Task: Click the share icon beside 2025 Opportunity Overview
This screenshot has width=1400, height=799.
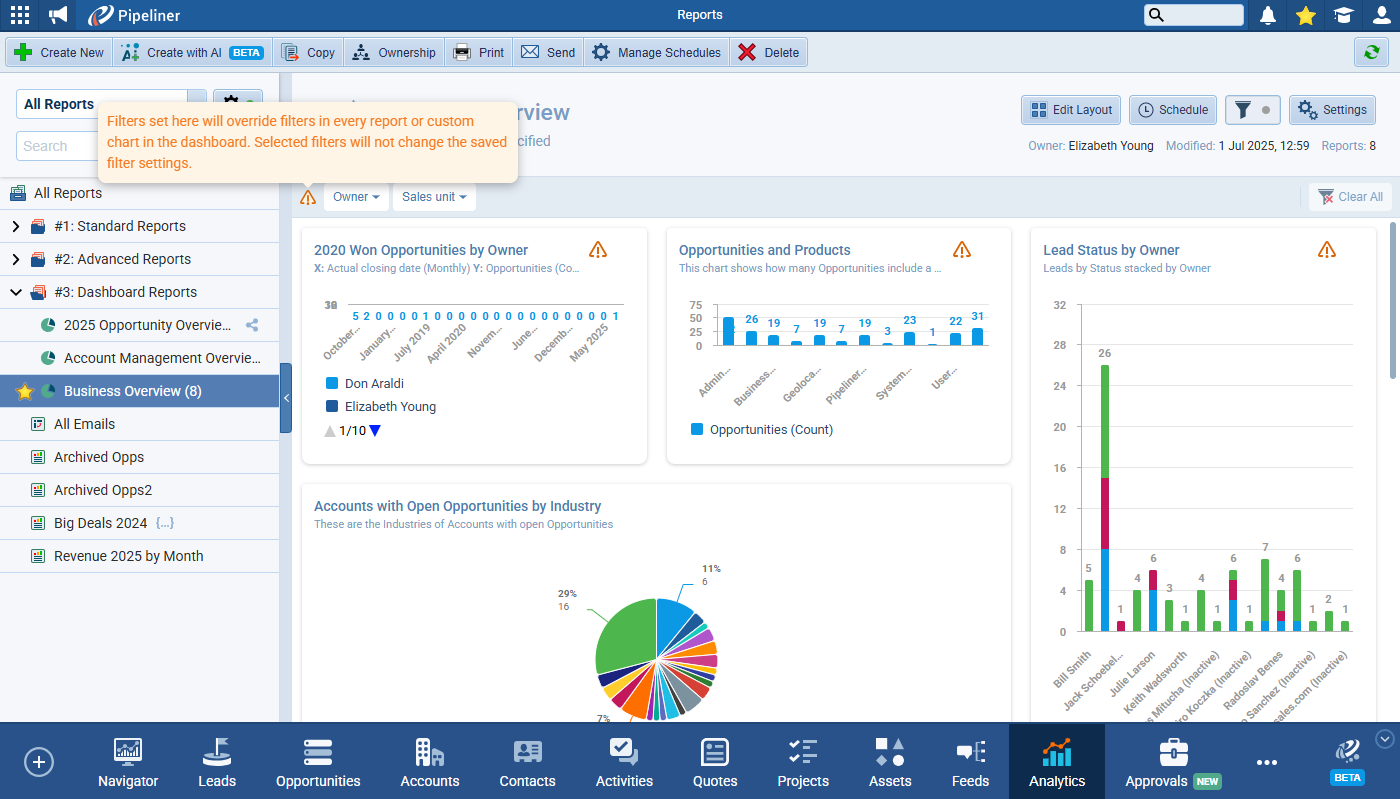Action: point(252,325)
